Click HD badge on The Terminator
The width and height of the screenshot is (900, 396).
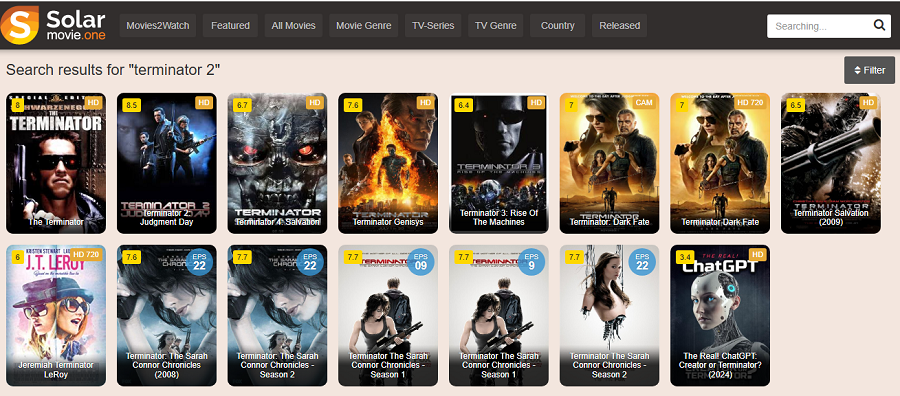point(94,103)
